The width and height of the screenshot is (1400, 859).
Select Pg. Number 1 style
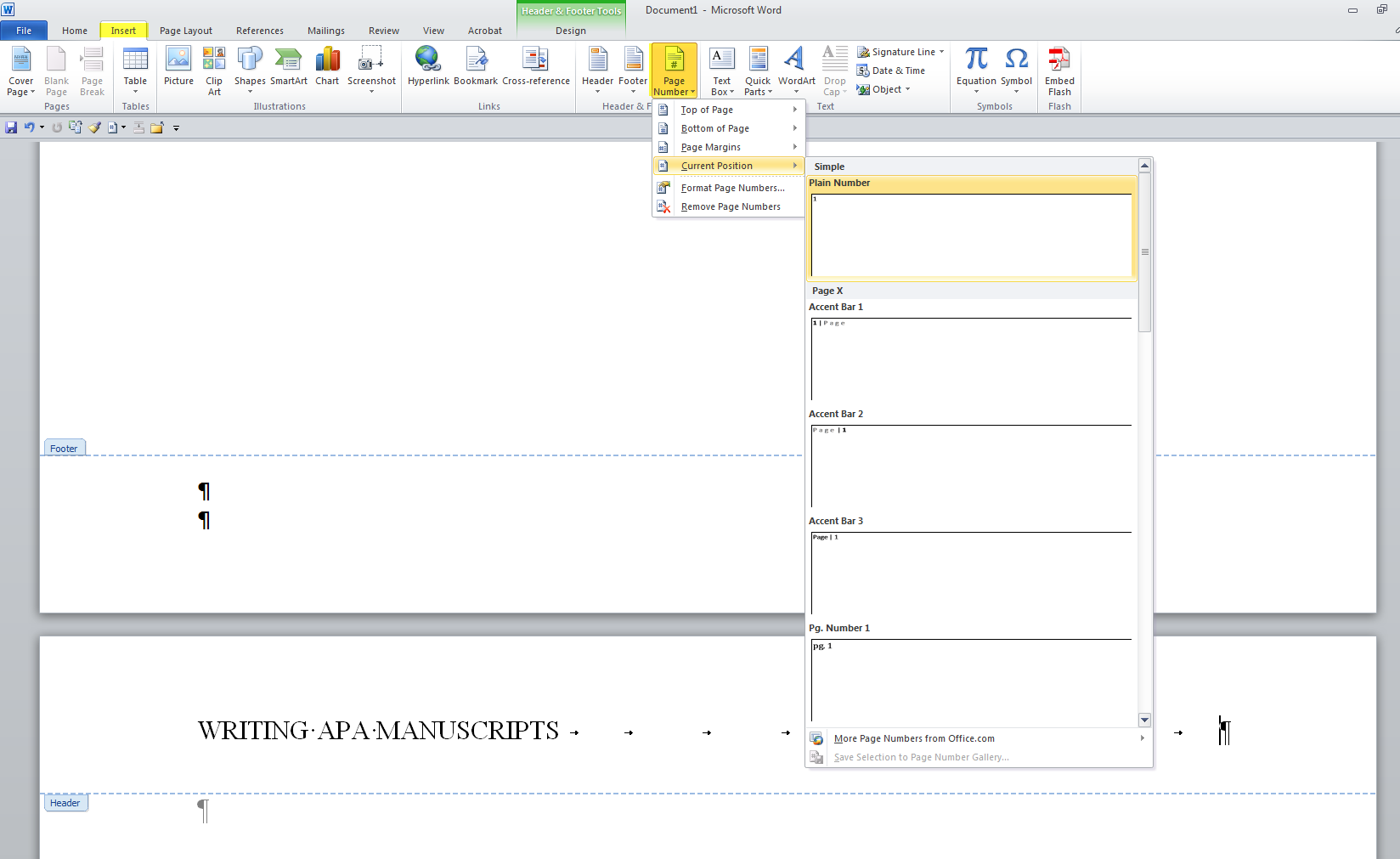click(x=972, y=674)
